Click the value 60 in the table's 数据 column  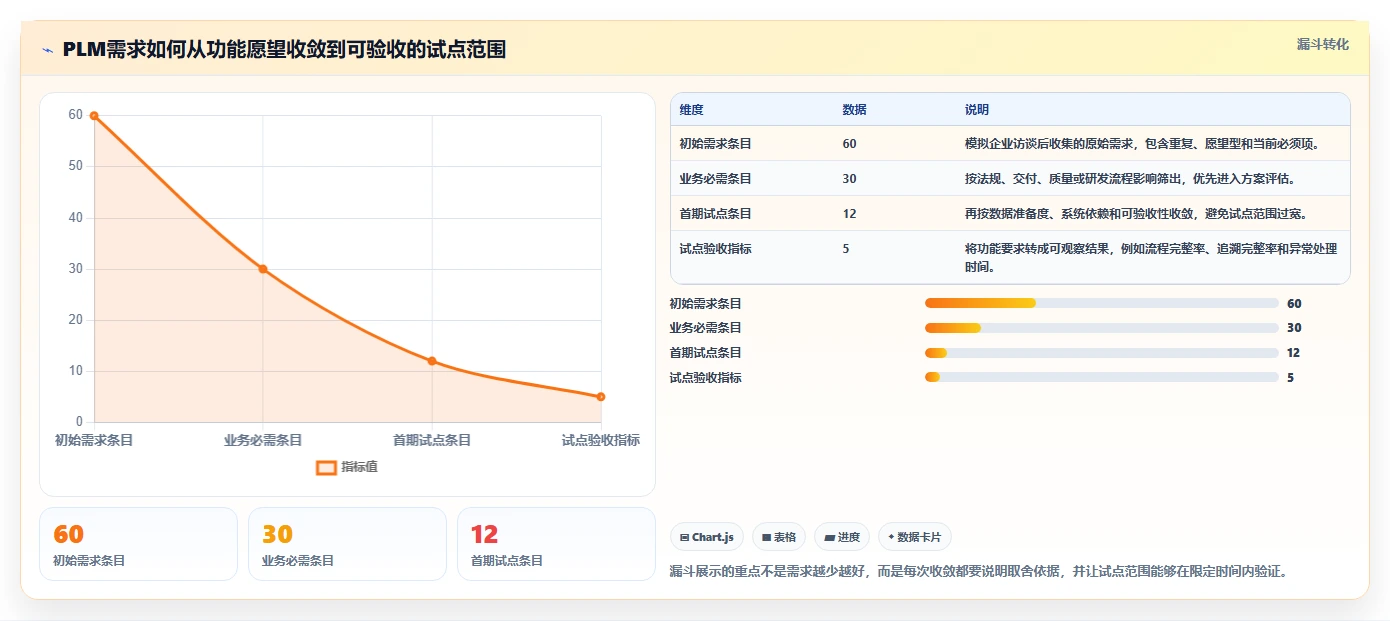click(850, 144)
